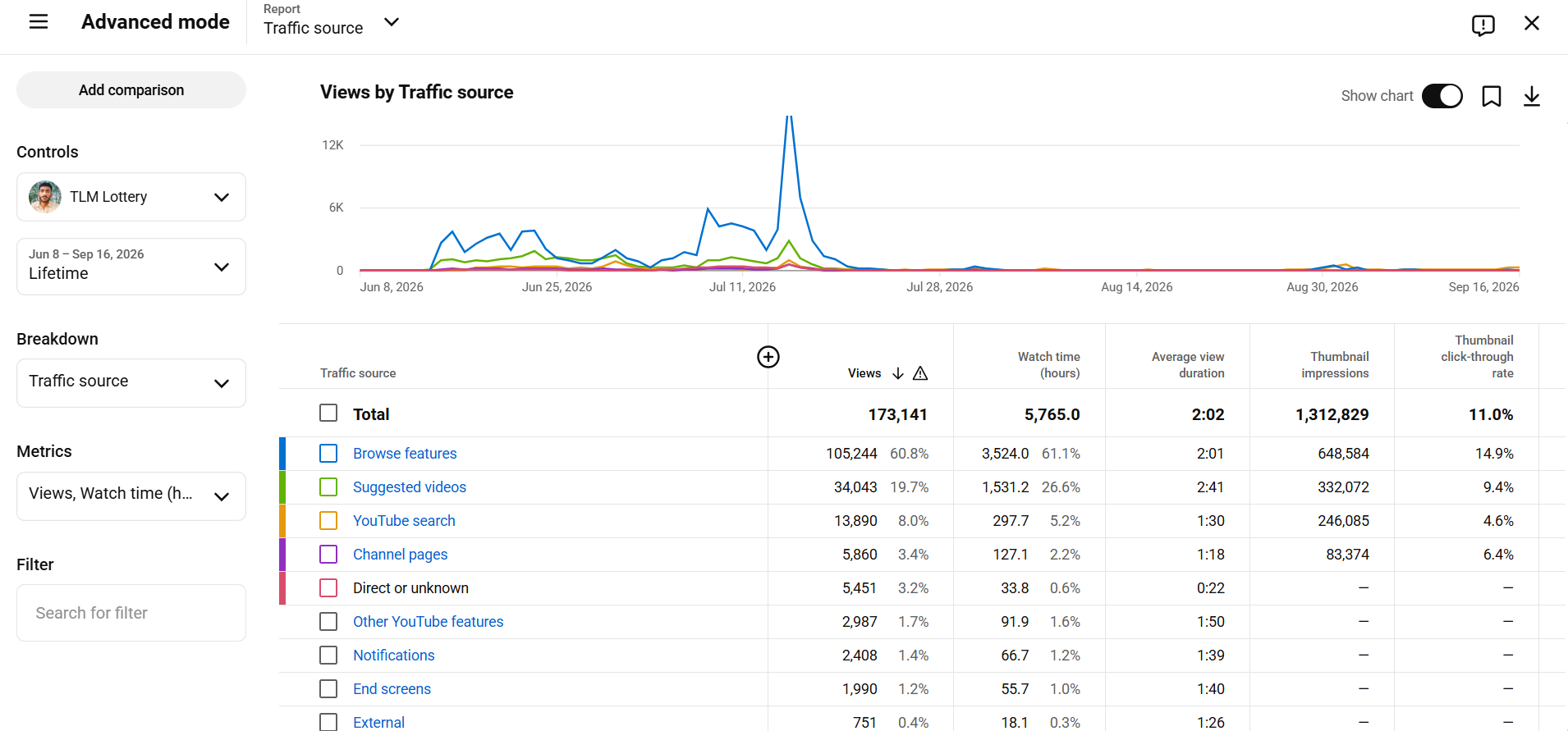Click the YouTube search orange color bar
The height and width of the screenshot is (731, 1568).
[x=282, y=521]
